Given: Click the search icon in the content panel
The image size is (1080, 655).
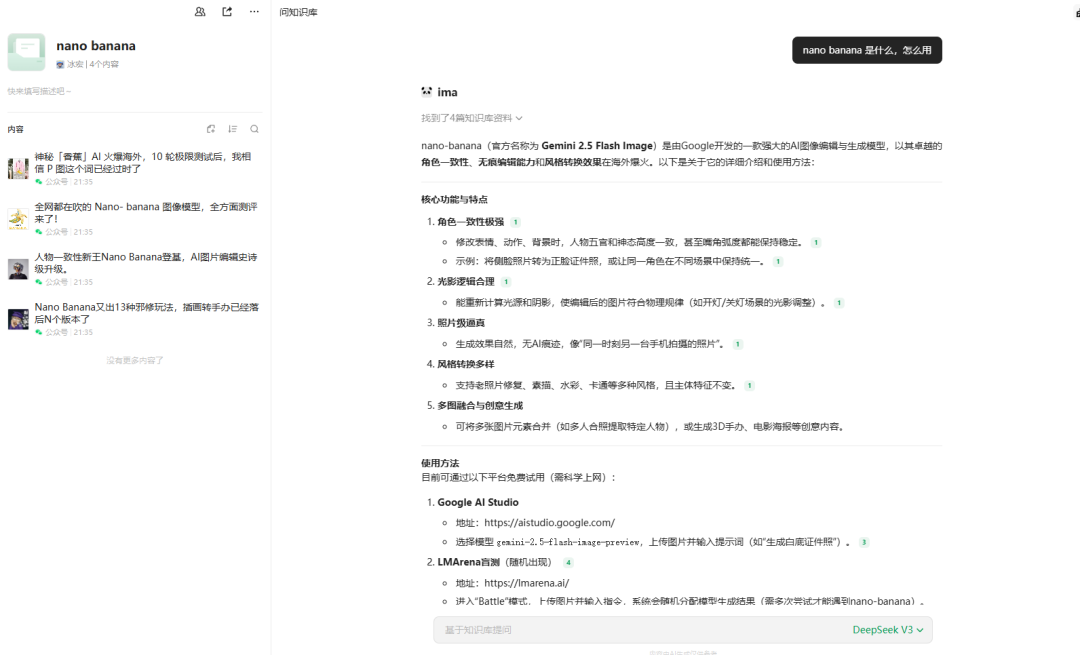Looking at the screenshot, I should 254,129.
